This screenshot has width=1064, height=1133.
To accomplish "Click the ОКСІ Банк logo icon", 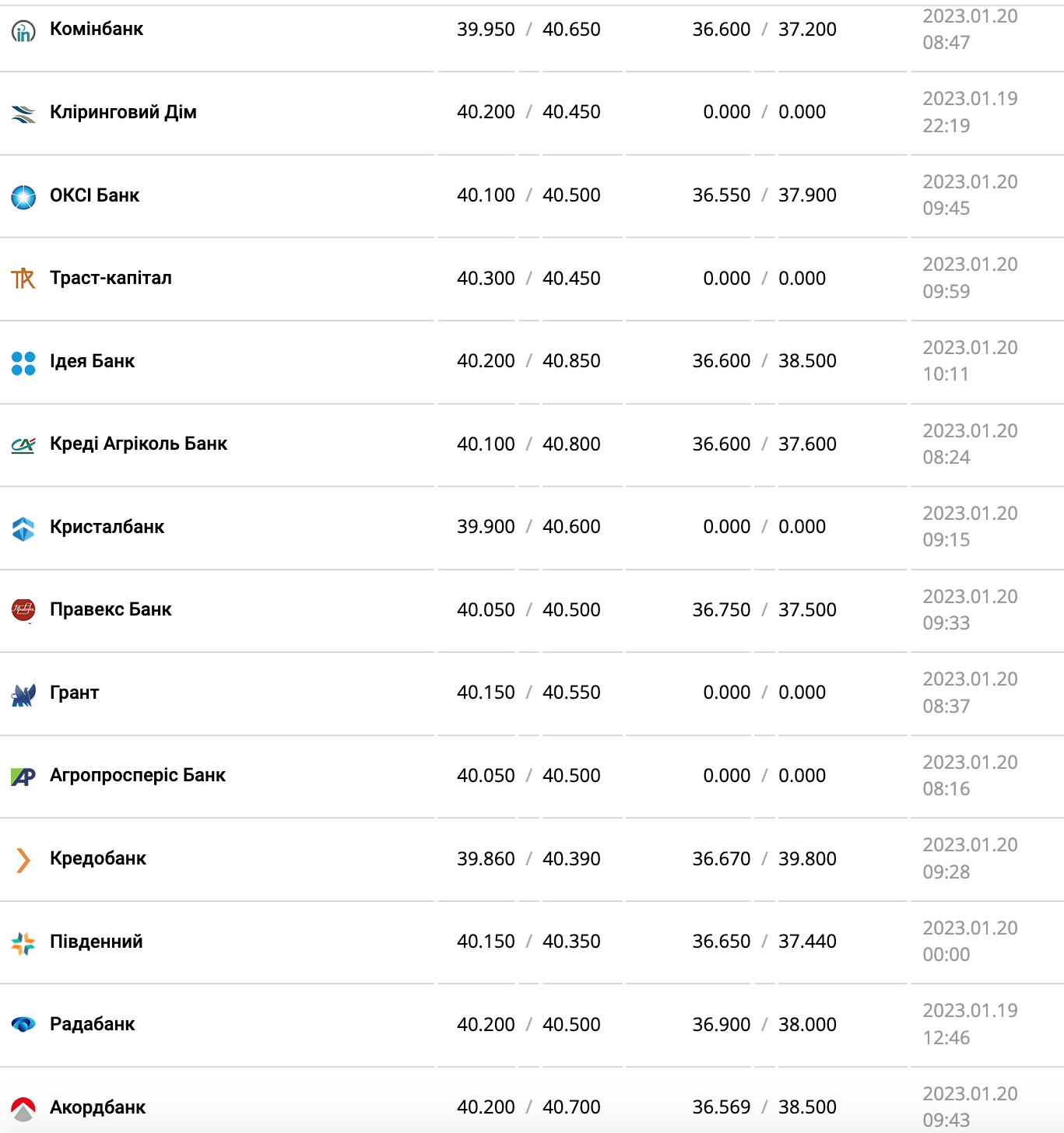I will pos(23,197).
